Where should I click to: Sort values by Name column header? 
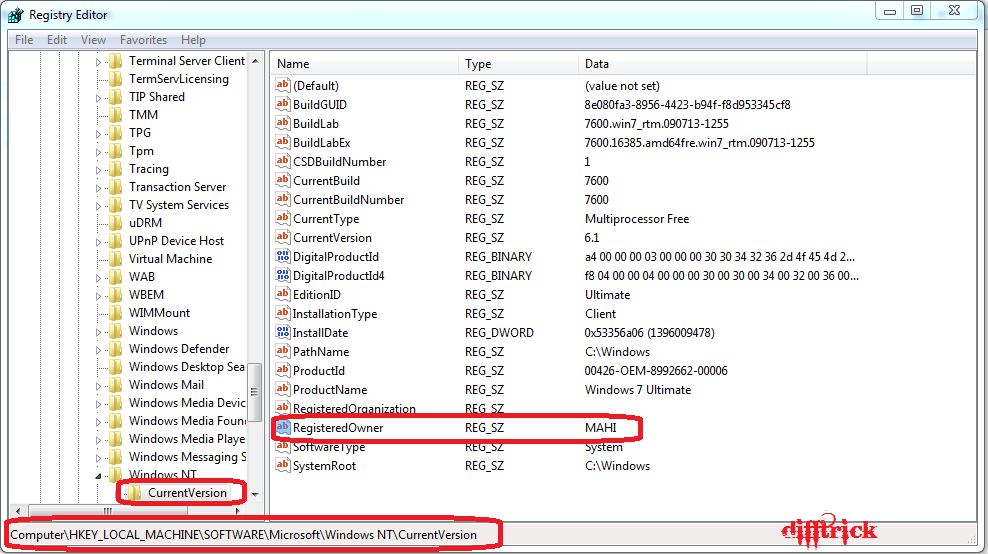[x=365, y=64]
